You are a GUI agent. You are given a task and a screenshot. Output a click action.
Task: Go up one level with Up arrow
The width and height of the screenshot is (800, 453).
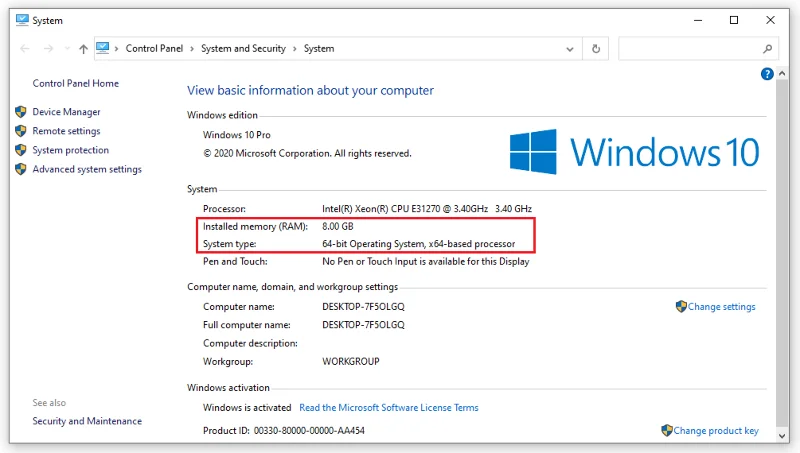click(83, 49)
